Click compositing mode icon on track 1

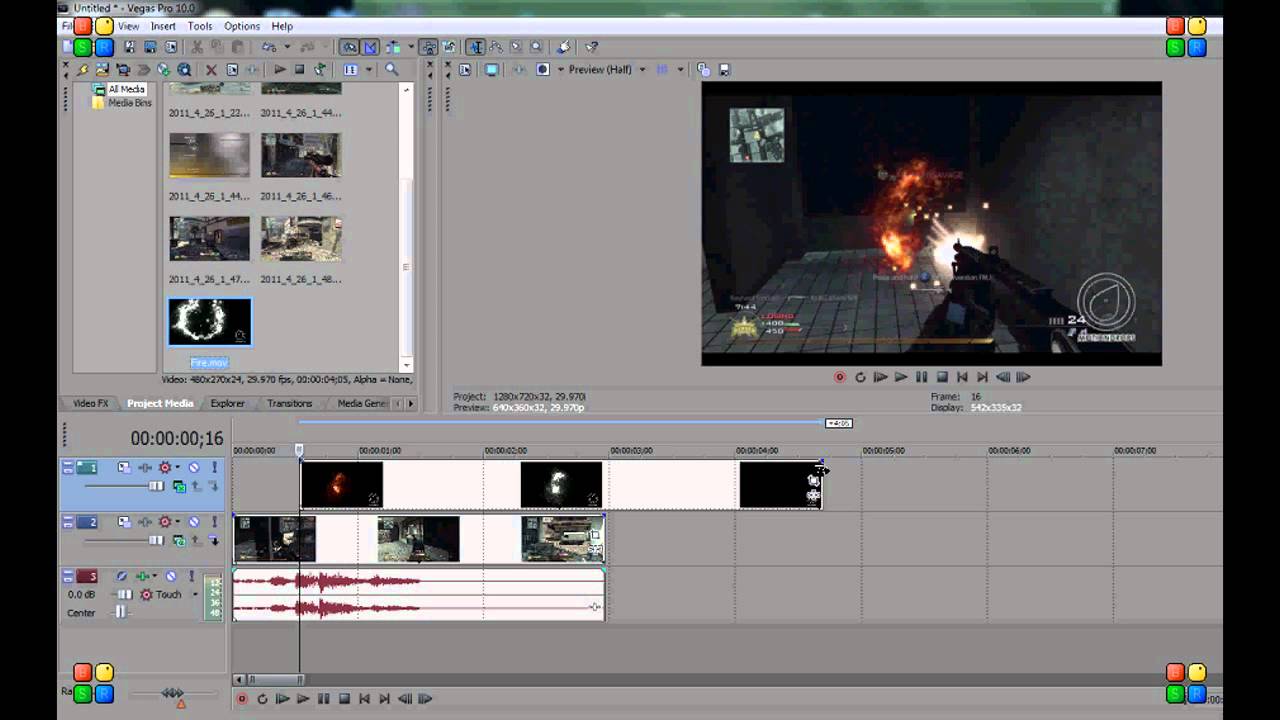pyautogui.click(x=179, y=486)
